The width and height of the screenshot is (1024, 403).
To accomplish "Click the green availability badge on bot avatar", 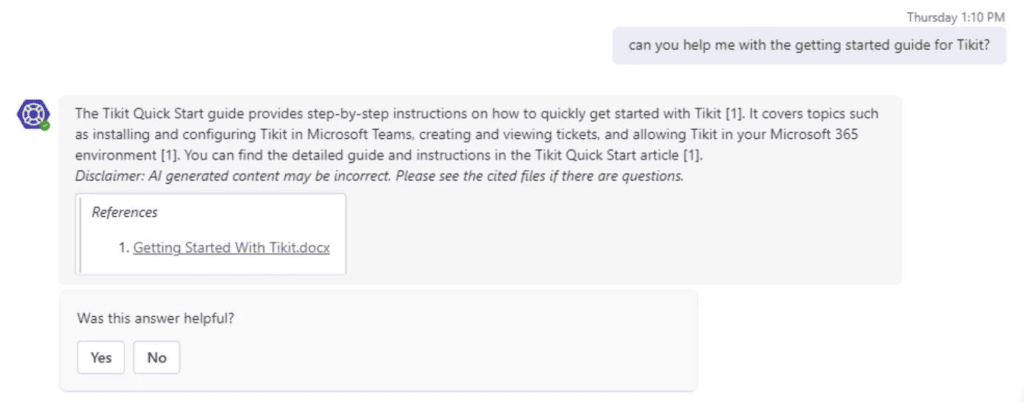I will click(44, 125).
